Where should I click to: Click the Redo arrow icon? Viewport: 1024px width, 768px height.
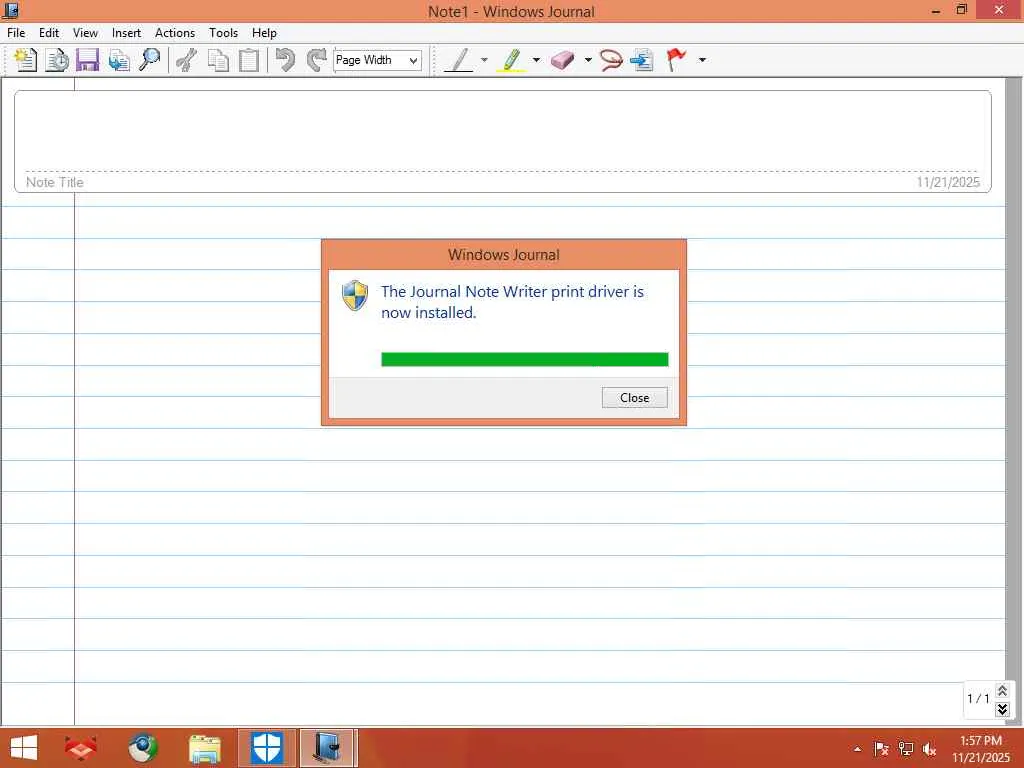point(317,60)
